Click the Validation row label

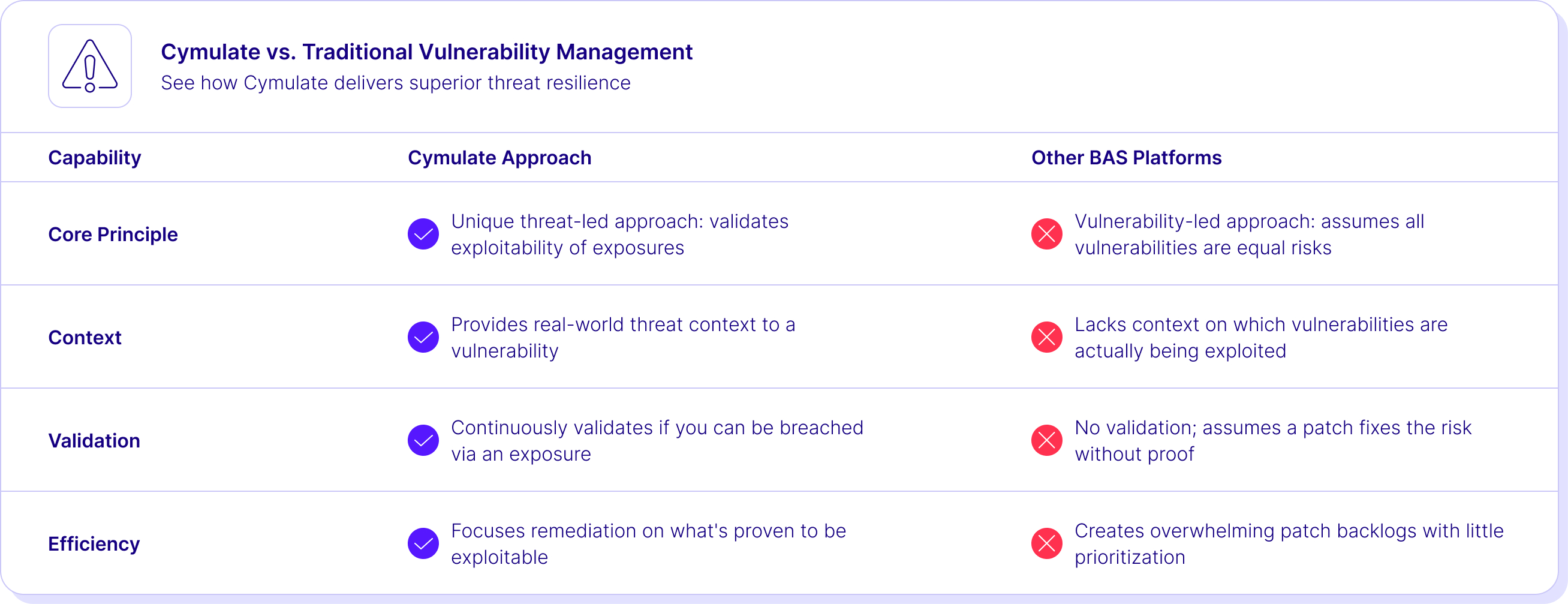point(94,441)
